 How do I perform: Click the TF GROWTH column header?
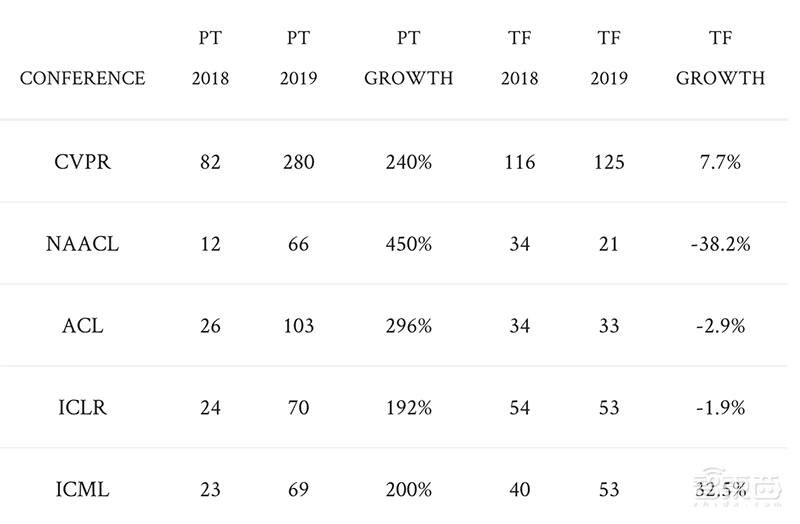pyautogui.click(x=720, y=58)
